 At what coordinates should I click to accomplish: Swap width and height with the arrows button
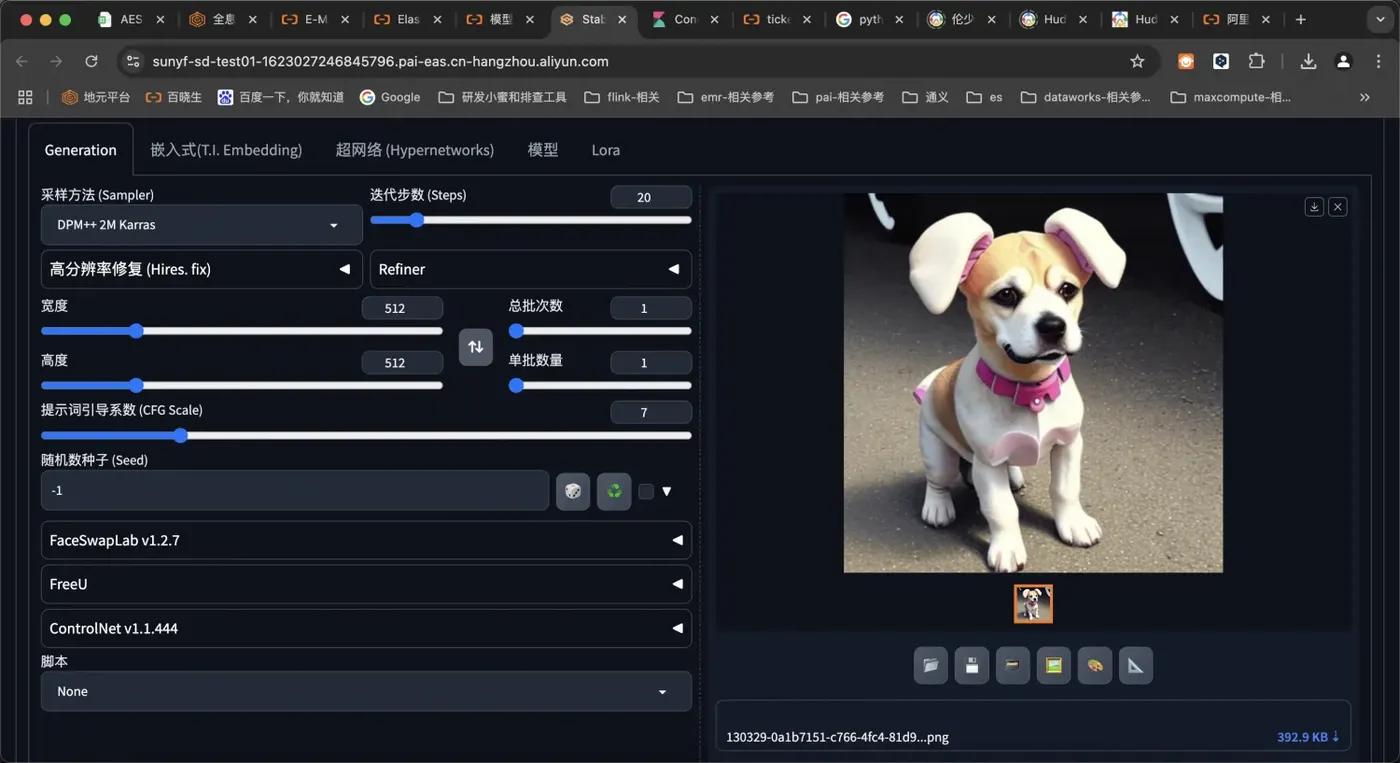476,346
